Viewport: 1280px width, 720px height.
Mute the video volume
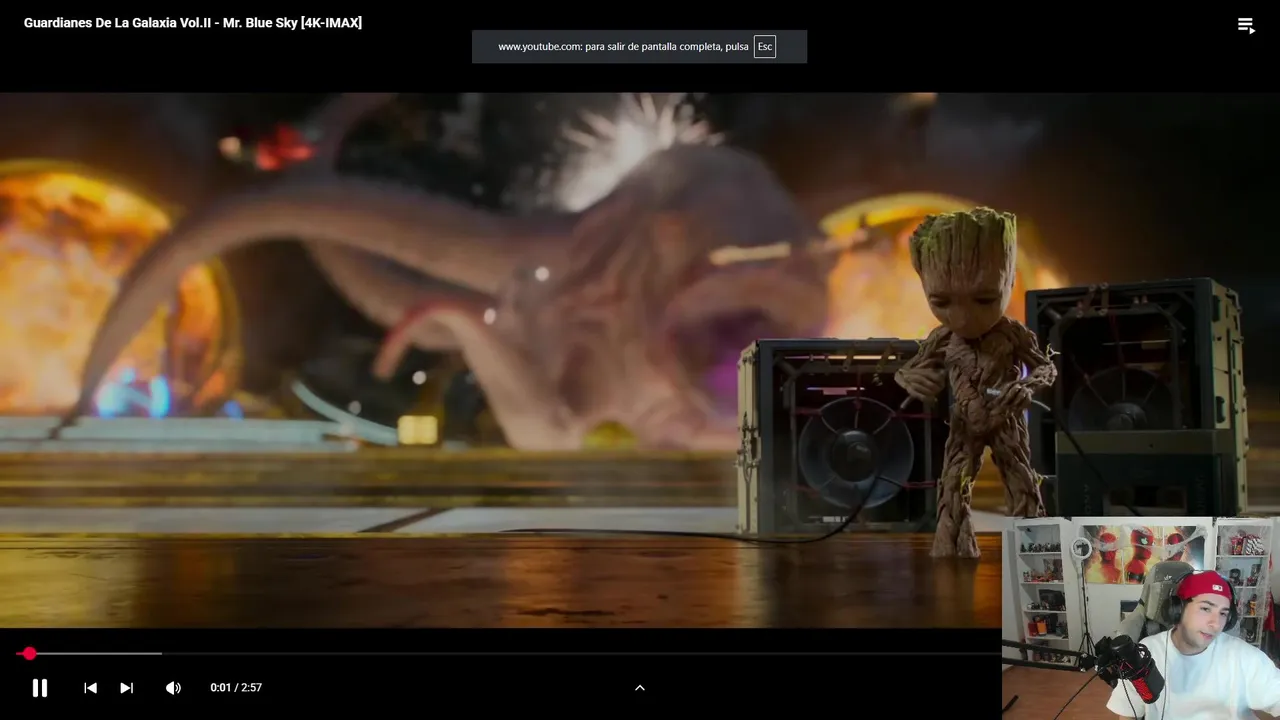[173, 688]
